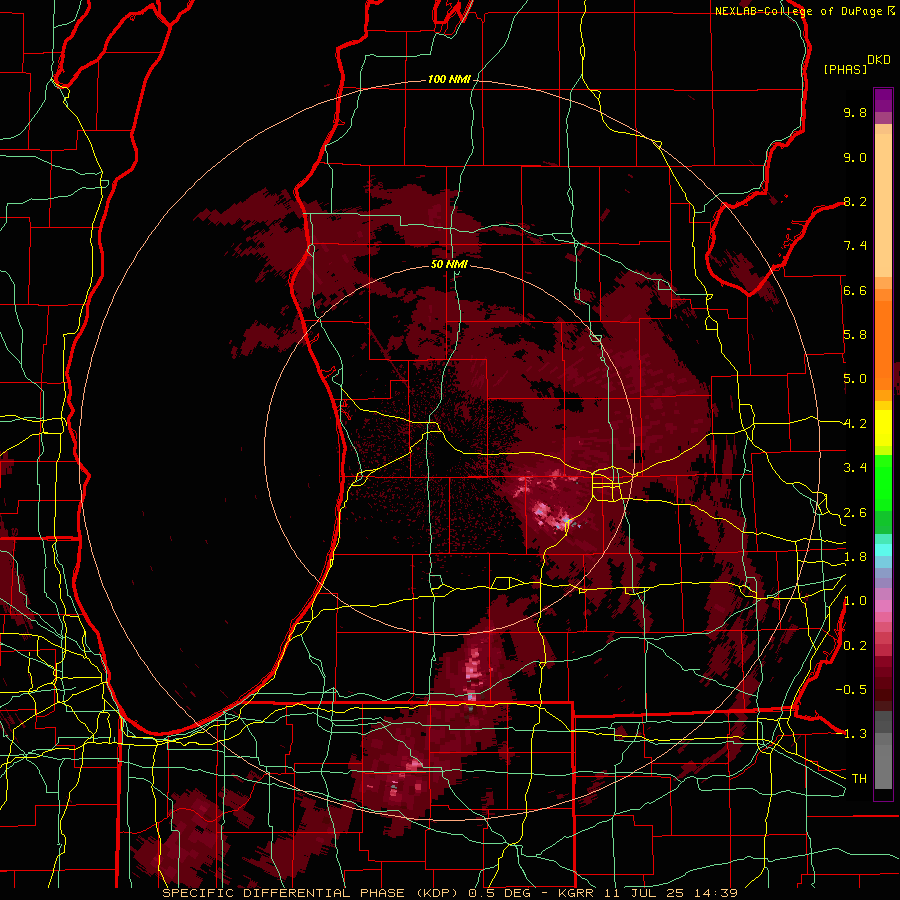Screen dimensions: 900x900
Task: Pick the gray segment at color bar bottom
Action: coord(883,752)
